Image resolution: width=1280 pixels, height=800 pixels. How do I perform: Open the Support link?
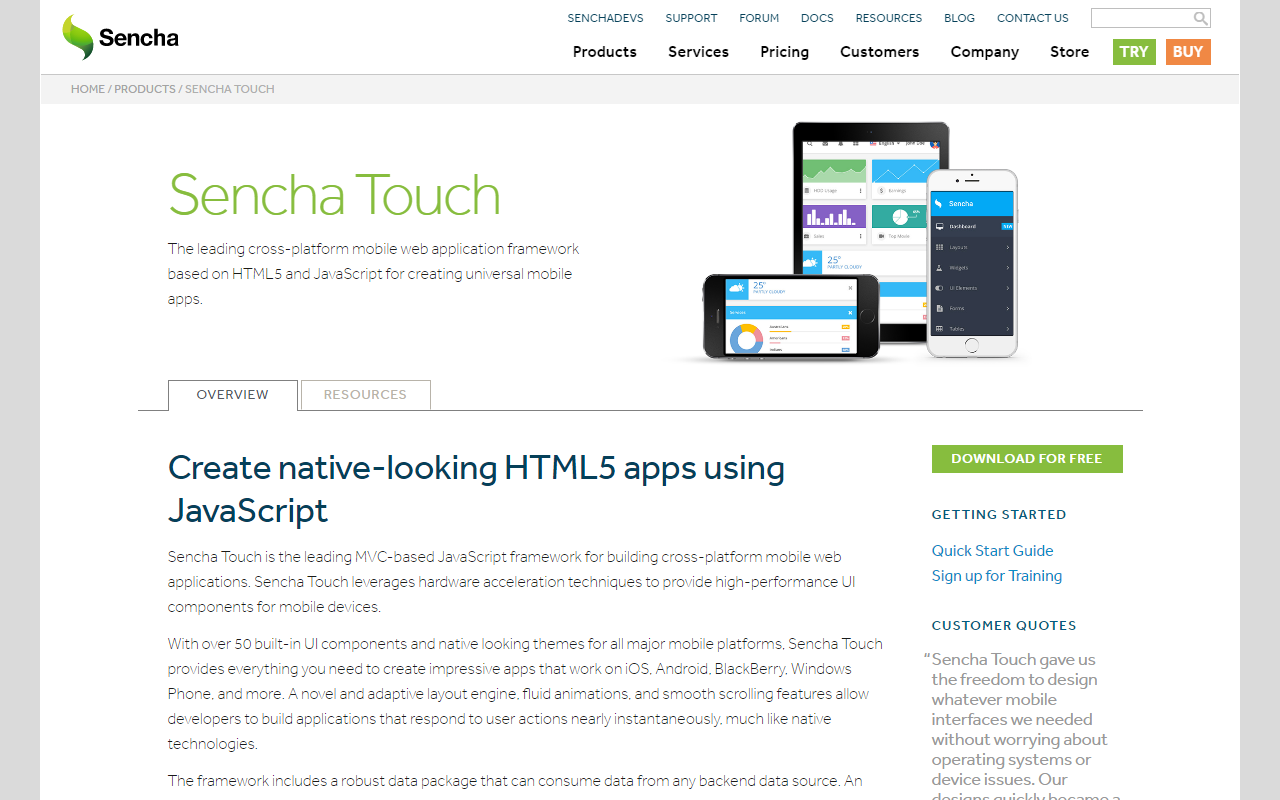pos(691,18)
